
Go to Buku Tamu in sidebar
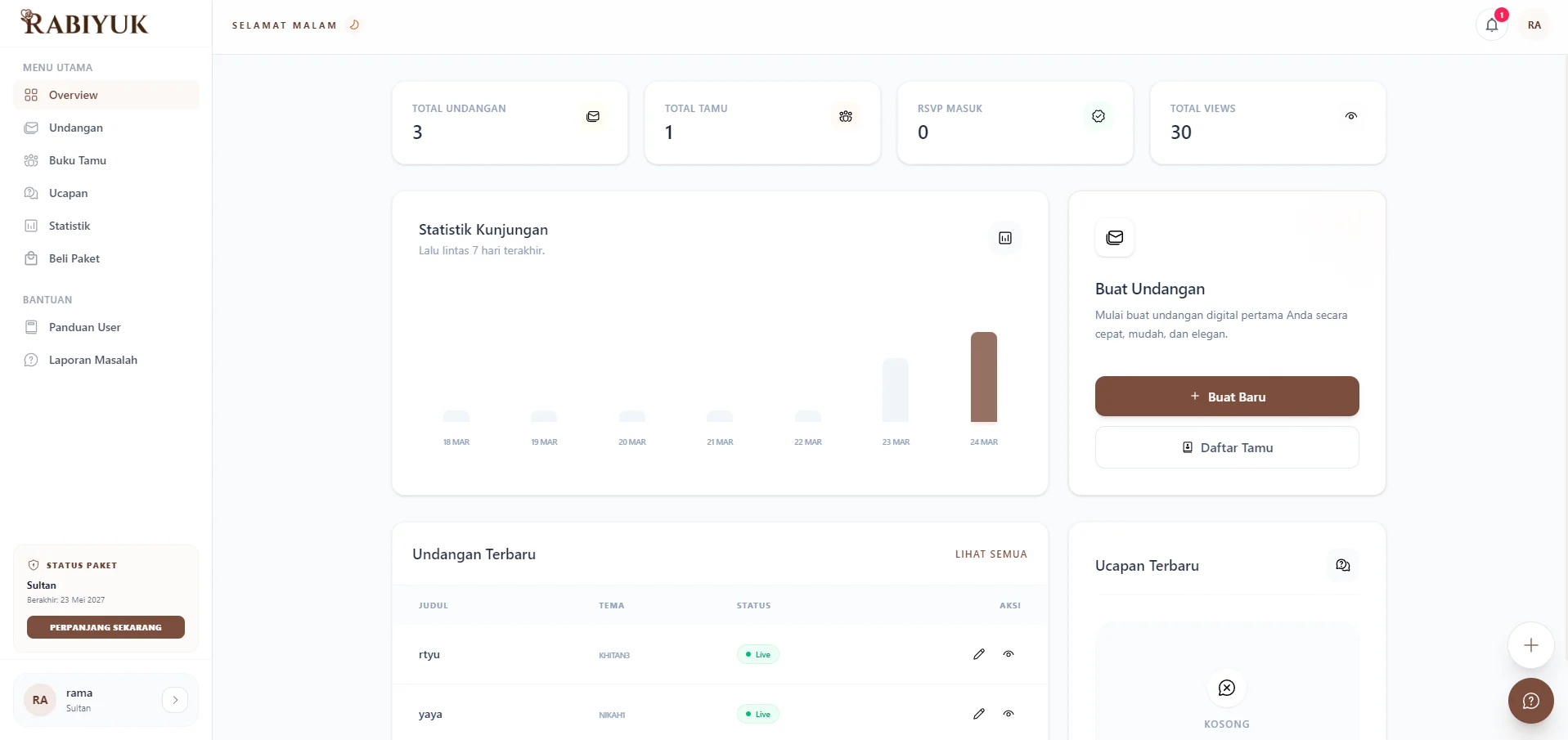tap(77, 160)
